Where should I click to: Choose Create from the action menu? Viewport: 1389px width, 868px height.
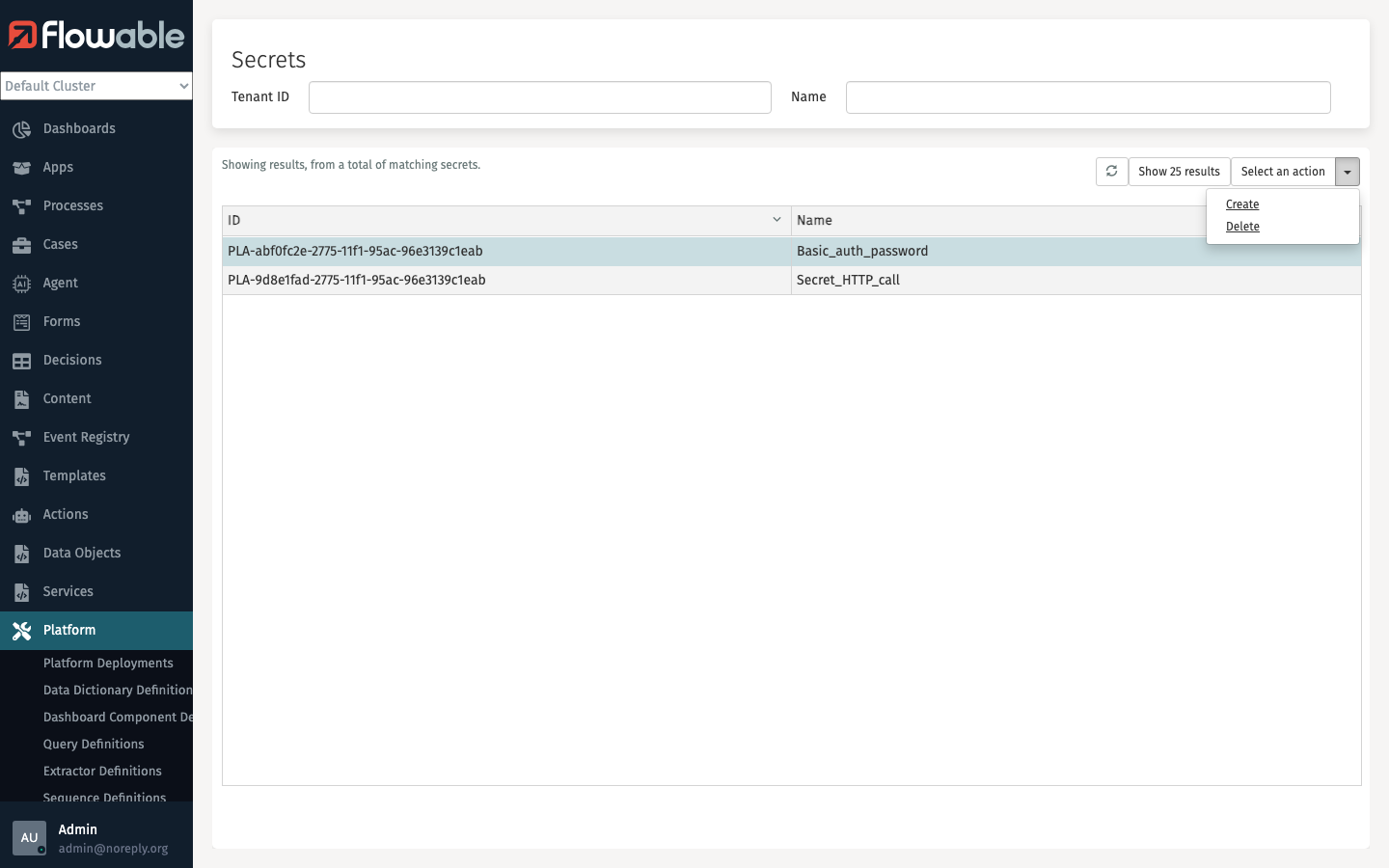click(x=1242, y=204)
